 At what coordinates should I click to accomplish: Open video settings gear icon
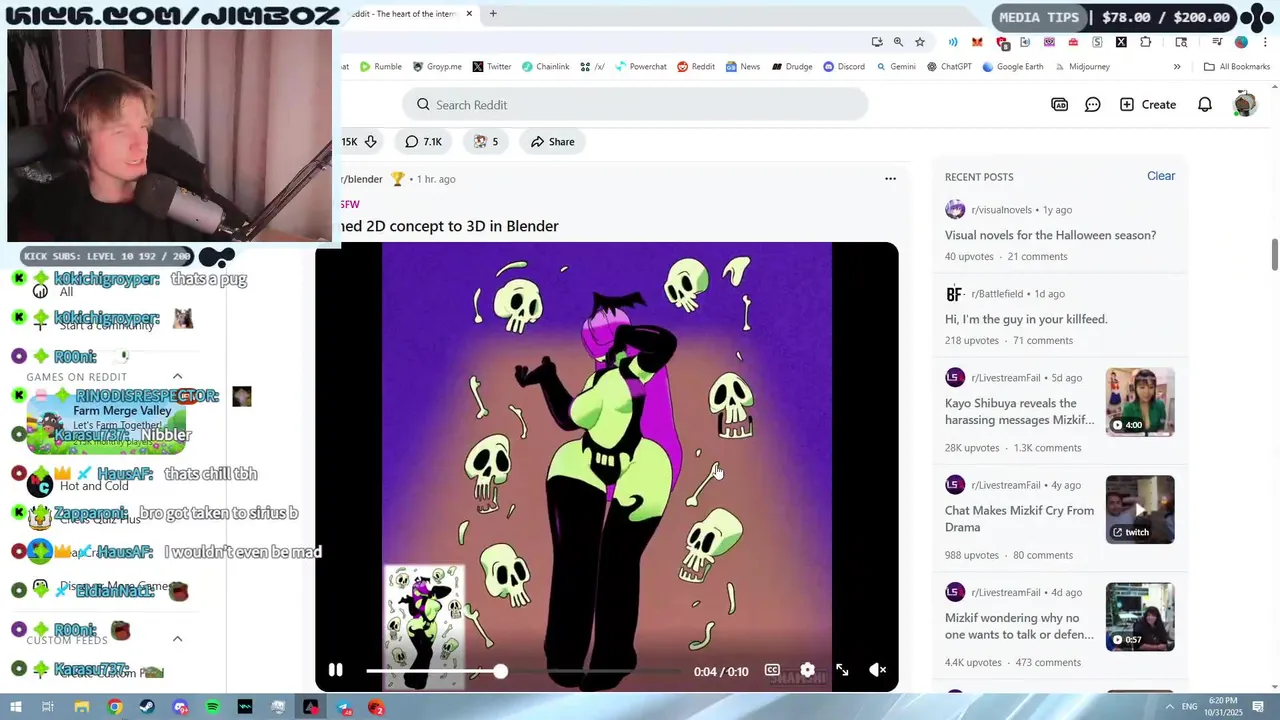(x=807, y=670)
